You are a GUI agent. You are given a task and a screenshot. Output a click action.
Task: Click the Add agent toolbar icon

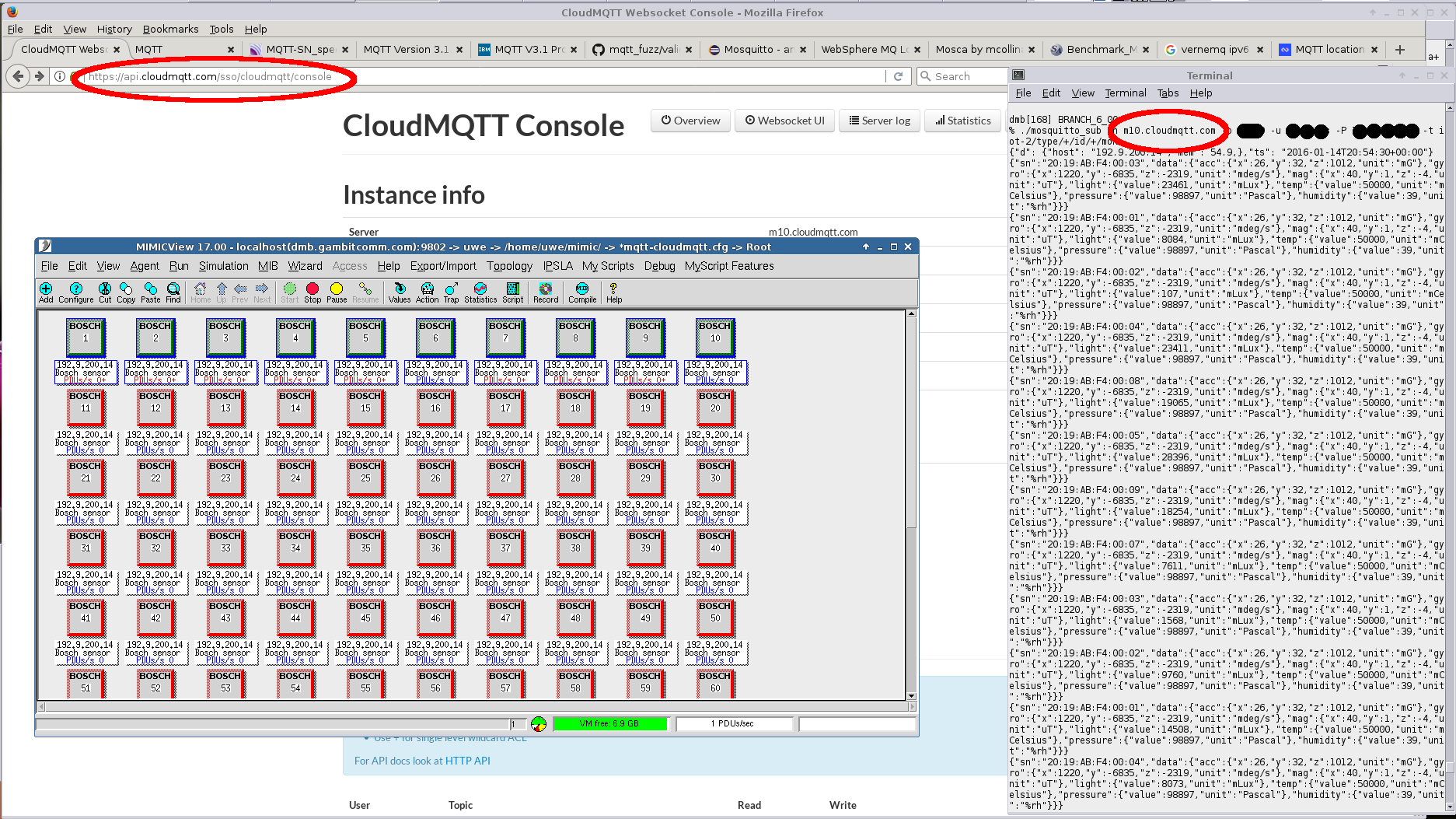(46, 292)
